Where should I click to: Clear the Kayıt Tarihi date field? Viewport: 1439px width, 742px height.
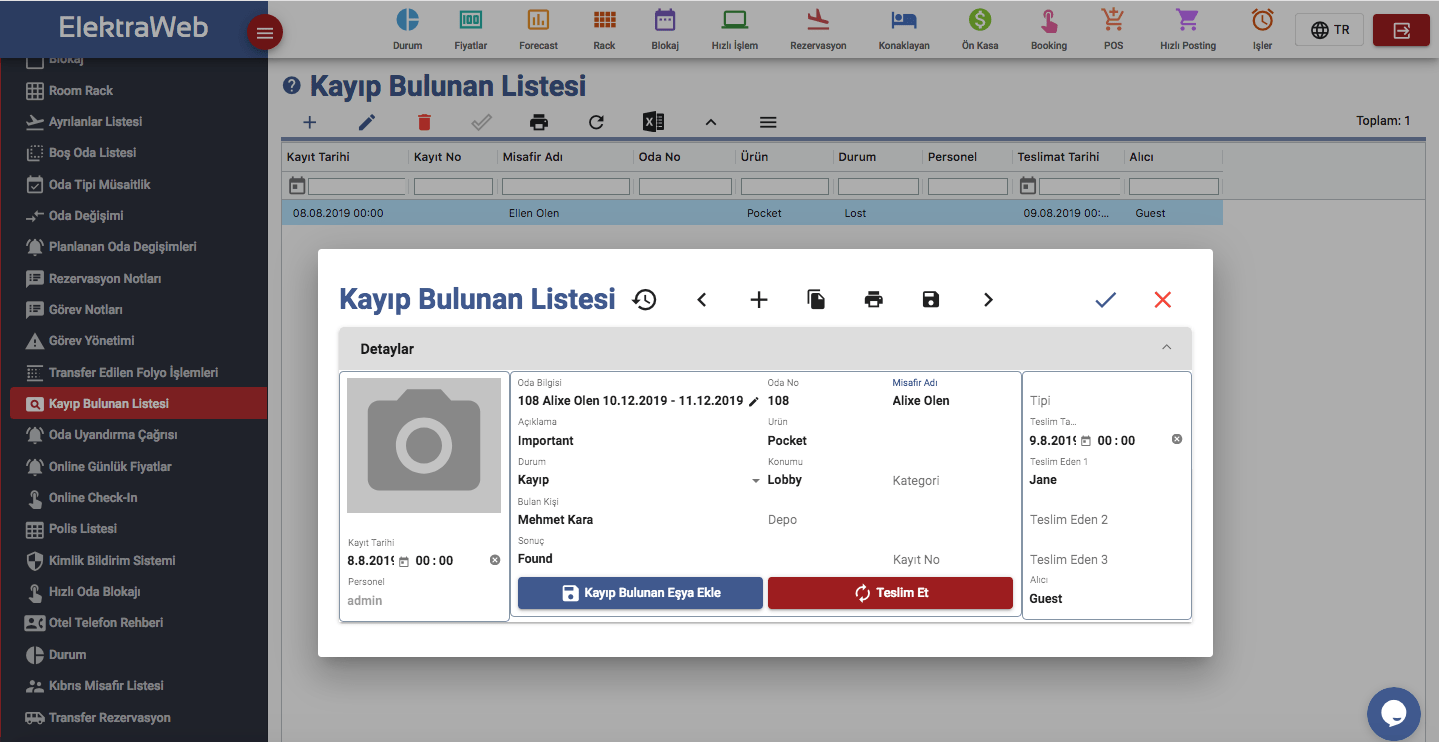pyautogui.click(x=495, y=560)
